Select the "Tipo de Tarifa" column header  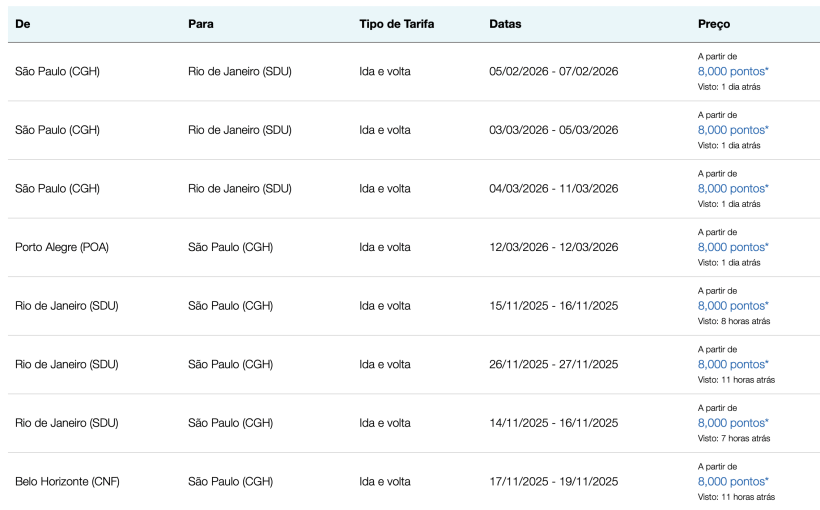pyautogui.click(x=397, y=23)
